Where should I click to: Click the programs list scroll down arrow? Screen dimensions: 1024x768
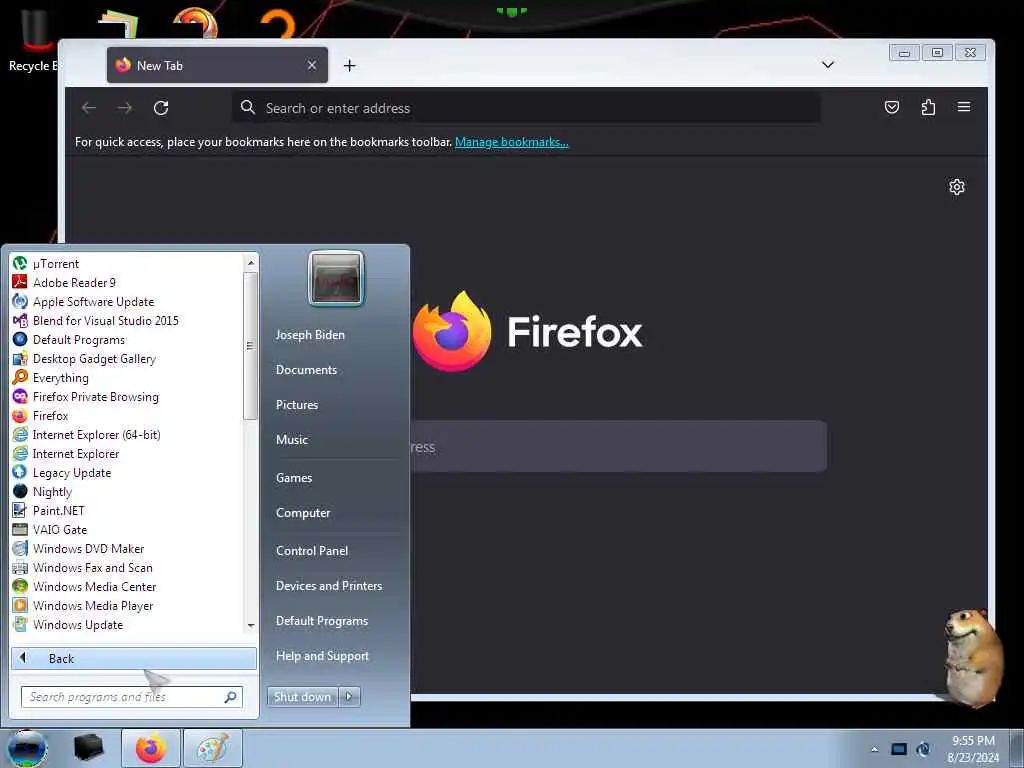[x=251, y=626]
